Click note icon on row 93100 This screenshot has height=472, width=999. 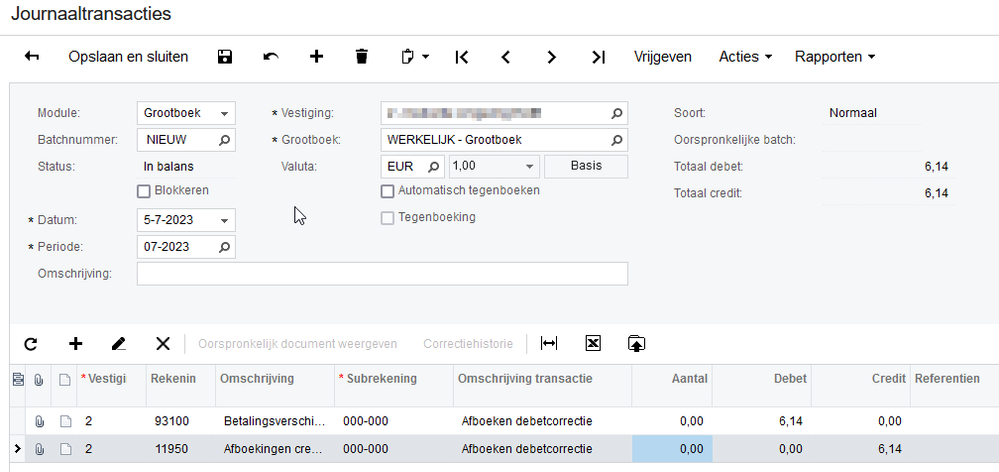64,421
